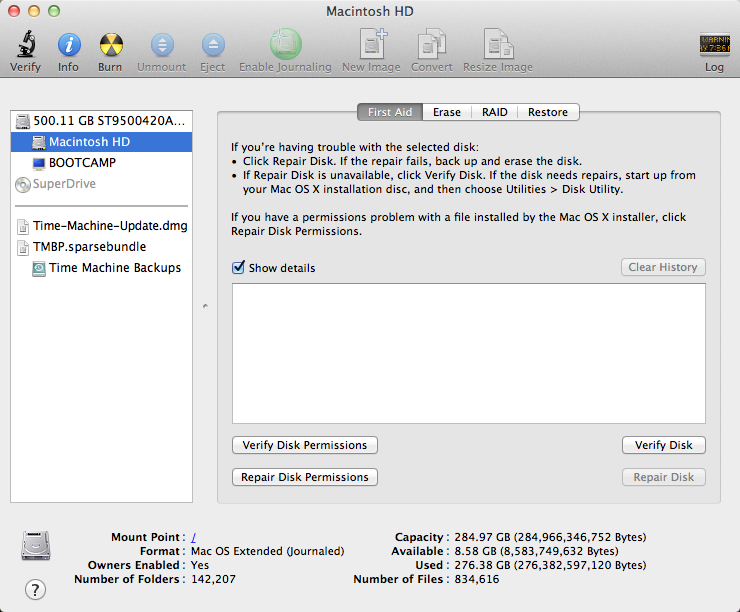Click the Convert toolbar icon
The height and width of the screenshot is (612, 740).
[x=432, y=43]
